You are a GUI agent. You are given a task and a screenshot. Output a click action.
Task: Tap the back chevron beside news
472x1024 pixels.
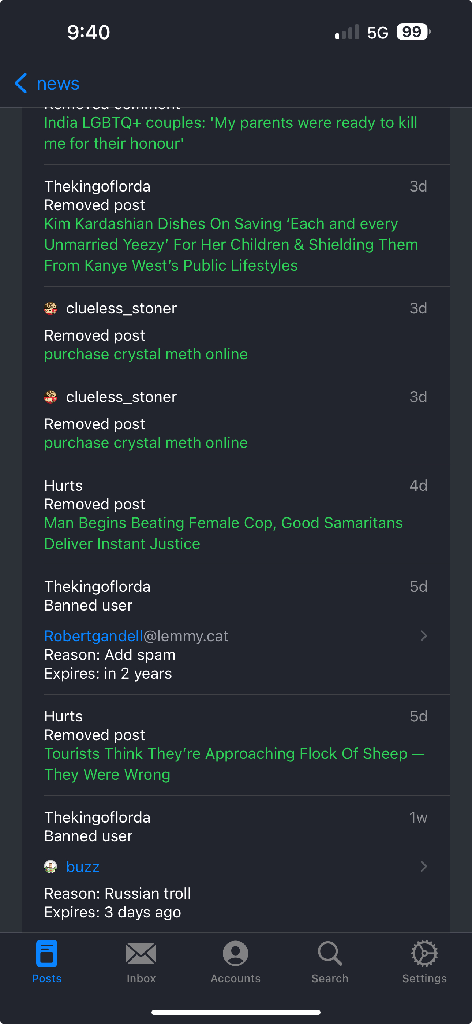(x=21, y=84)
